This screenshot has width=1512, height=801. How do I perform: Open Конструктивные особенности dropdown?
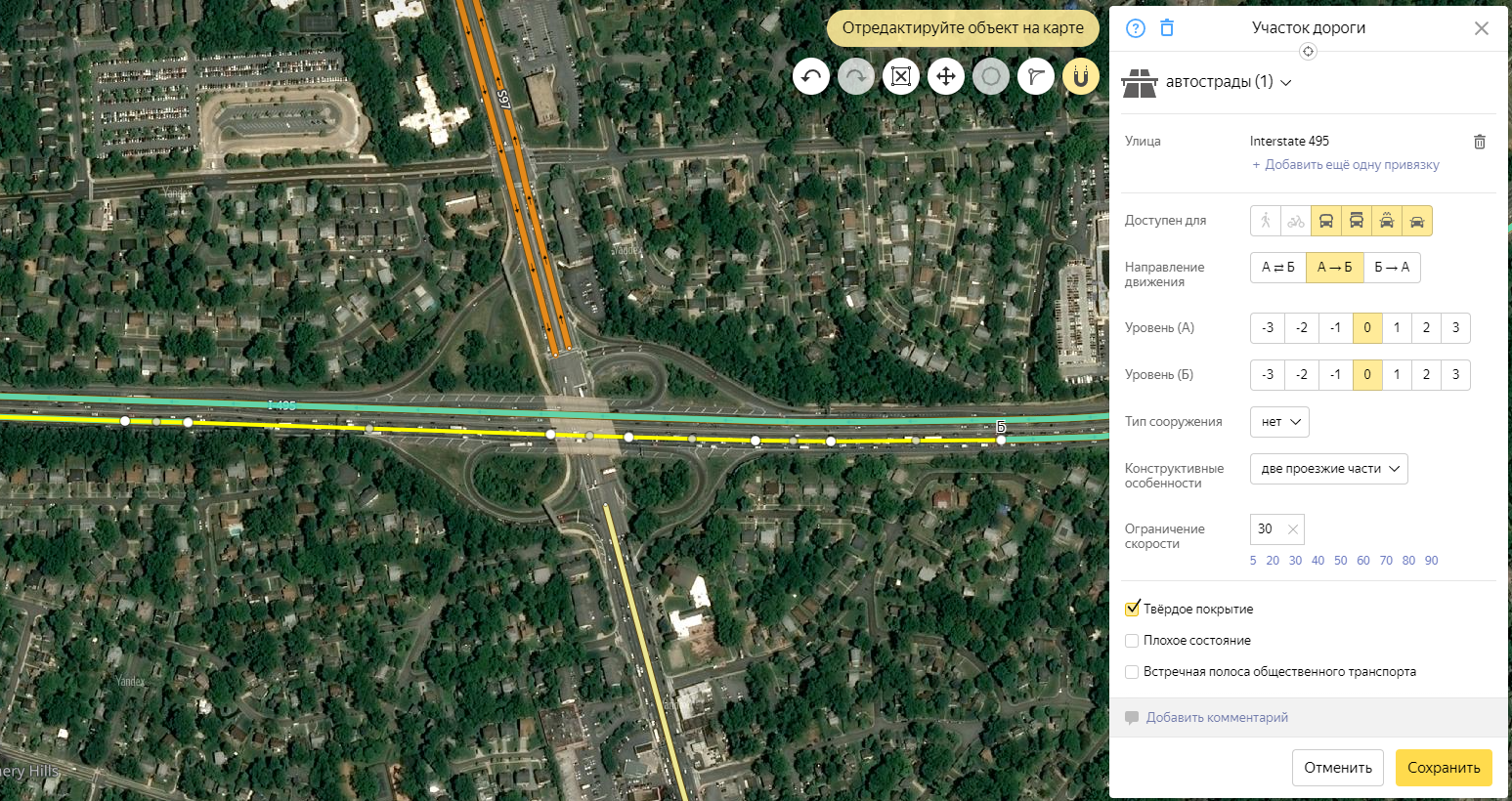pos(1329,469)
